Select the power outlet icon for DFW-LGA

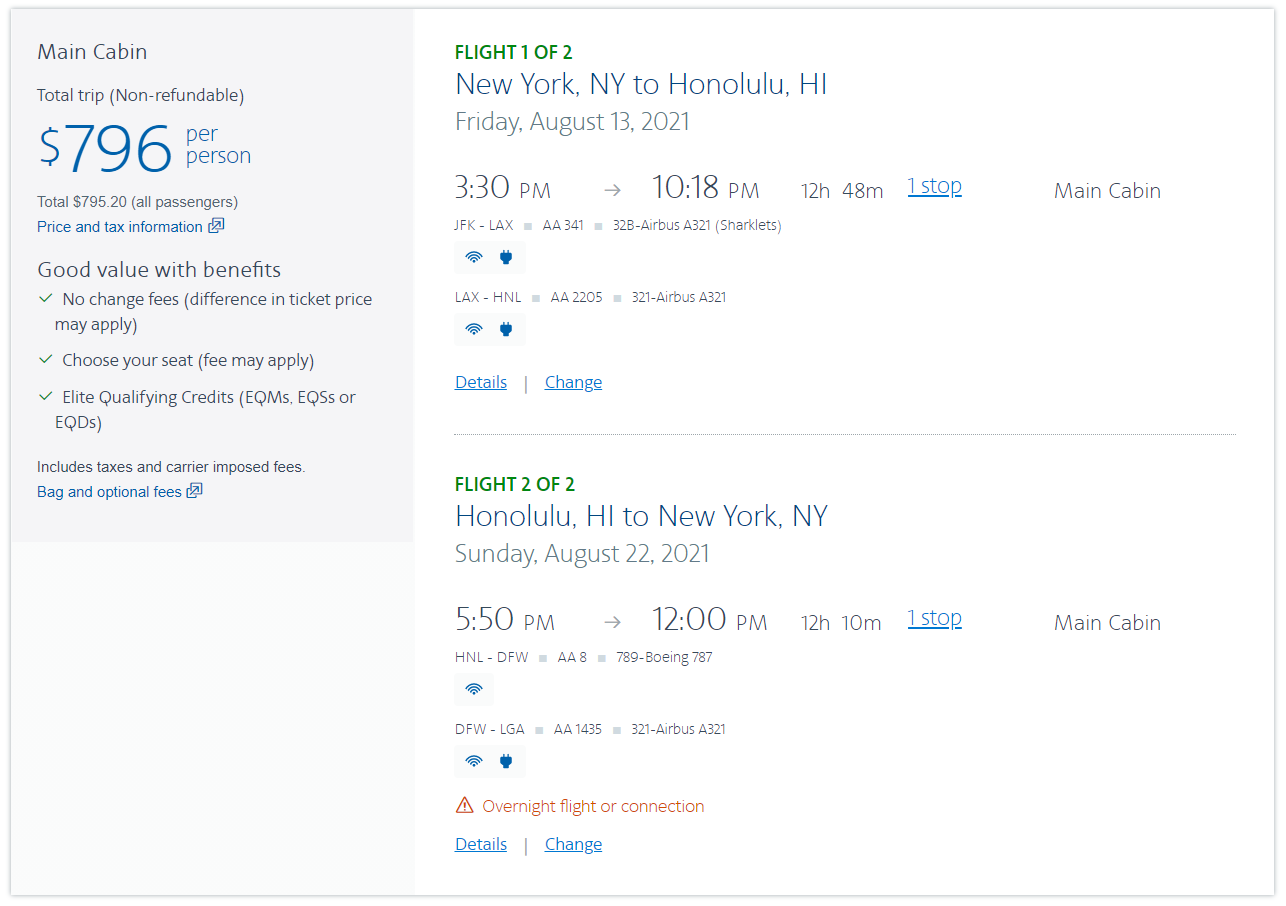coord(505,761)
